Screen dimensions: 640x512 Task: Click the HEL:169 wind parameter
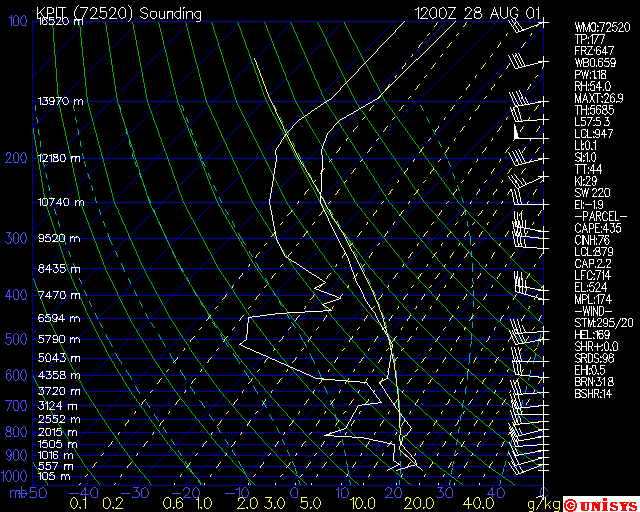[x=592, y=335]
